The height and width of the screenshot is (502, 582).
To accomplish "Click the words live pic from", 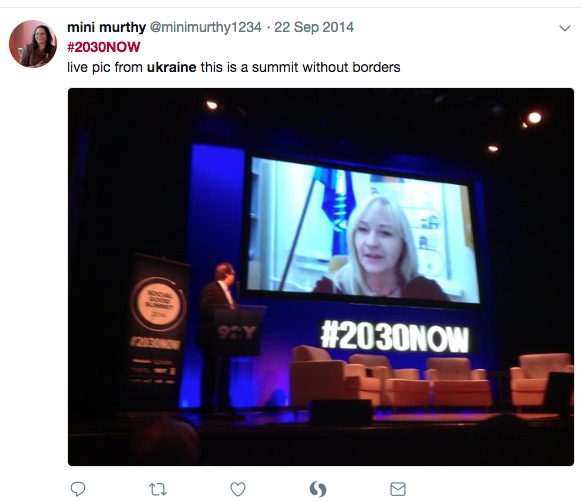I will [x=105, y=67].
